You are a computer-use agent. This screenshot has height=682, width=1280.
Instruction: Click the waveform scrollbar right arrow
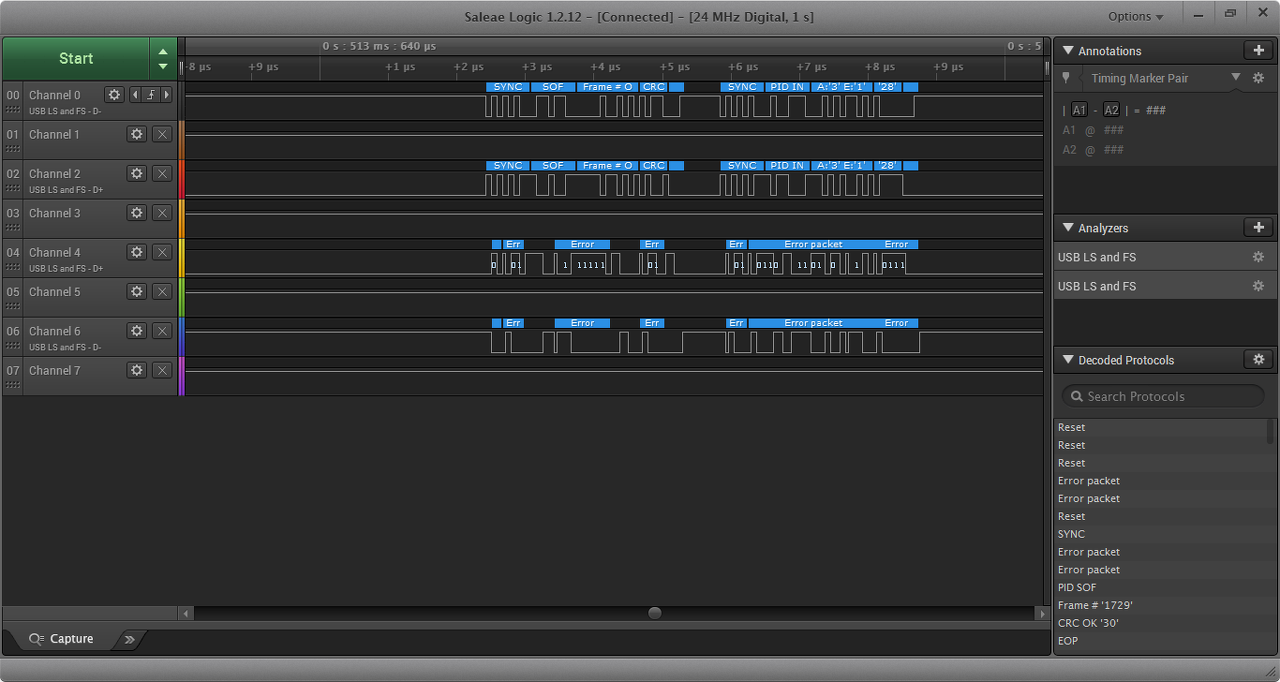point(1041,613)
